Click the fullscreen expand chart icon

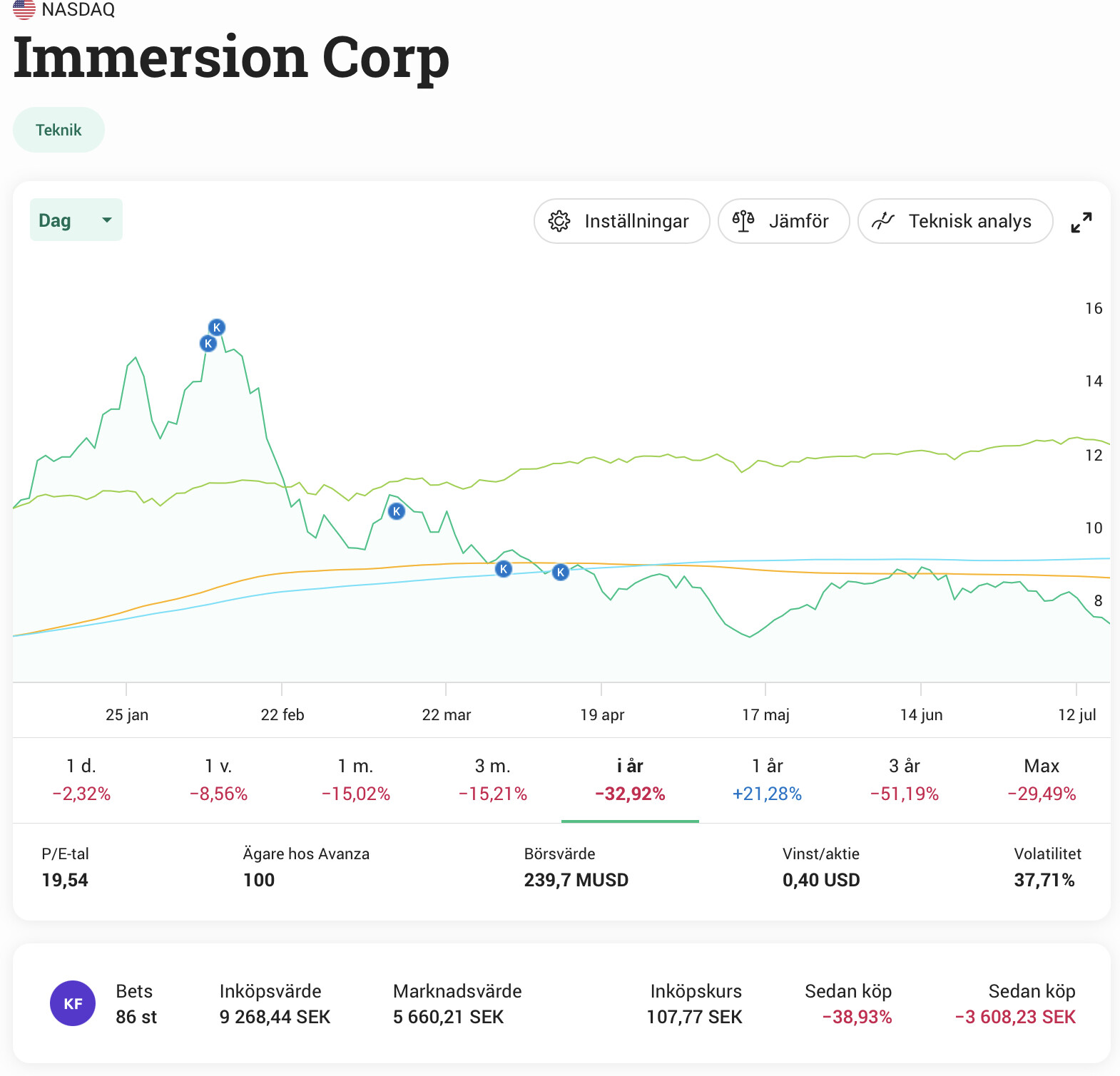(1081, 222)
